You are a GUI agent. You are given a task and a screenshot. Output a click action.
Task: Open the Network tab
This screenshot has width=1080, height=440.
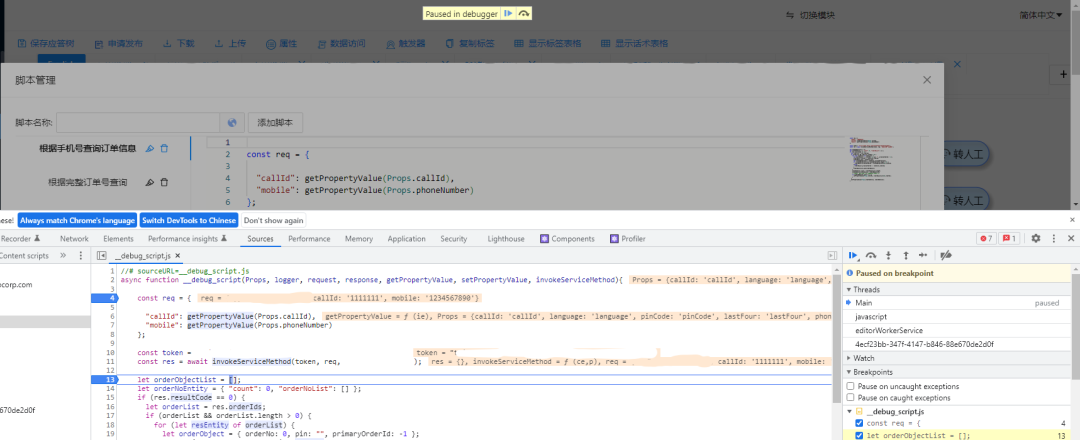74,239
